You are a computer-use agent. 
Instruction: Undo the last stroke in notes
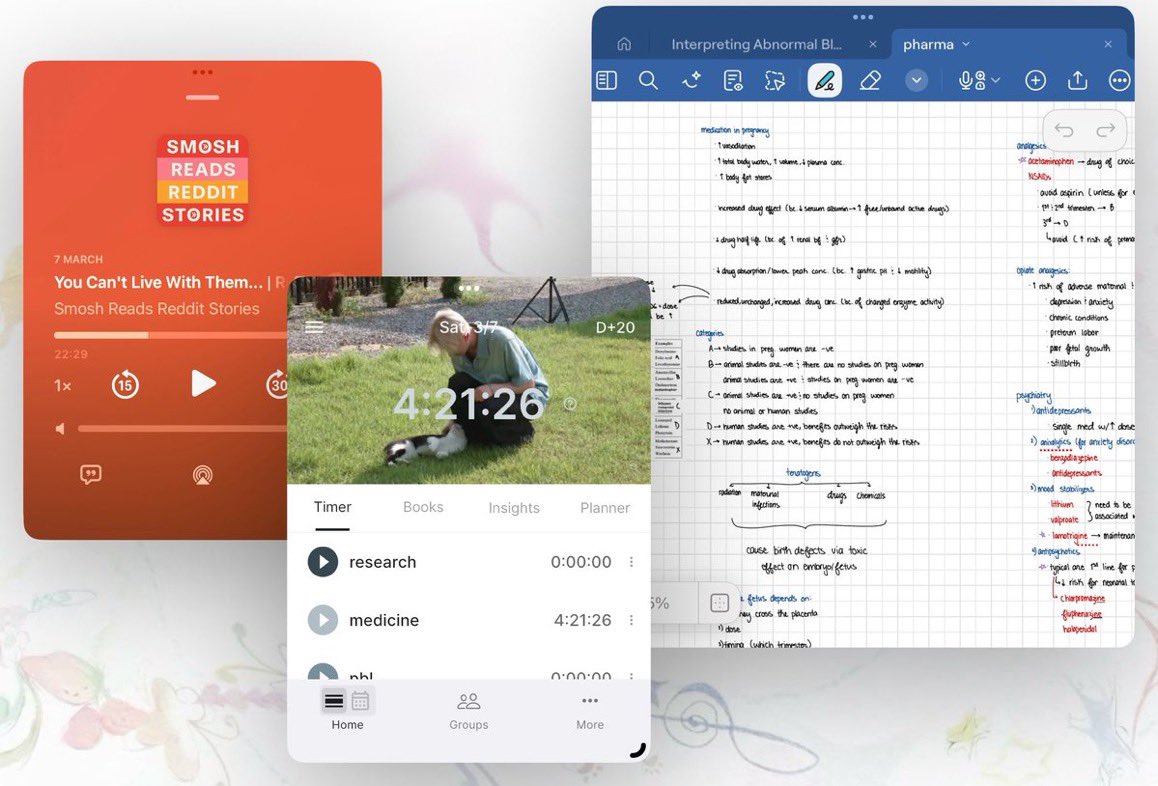pos(1063,131)
